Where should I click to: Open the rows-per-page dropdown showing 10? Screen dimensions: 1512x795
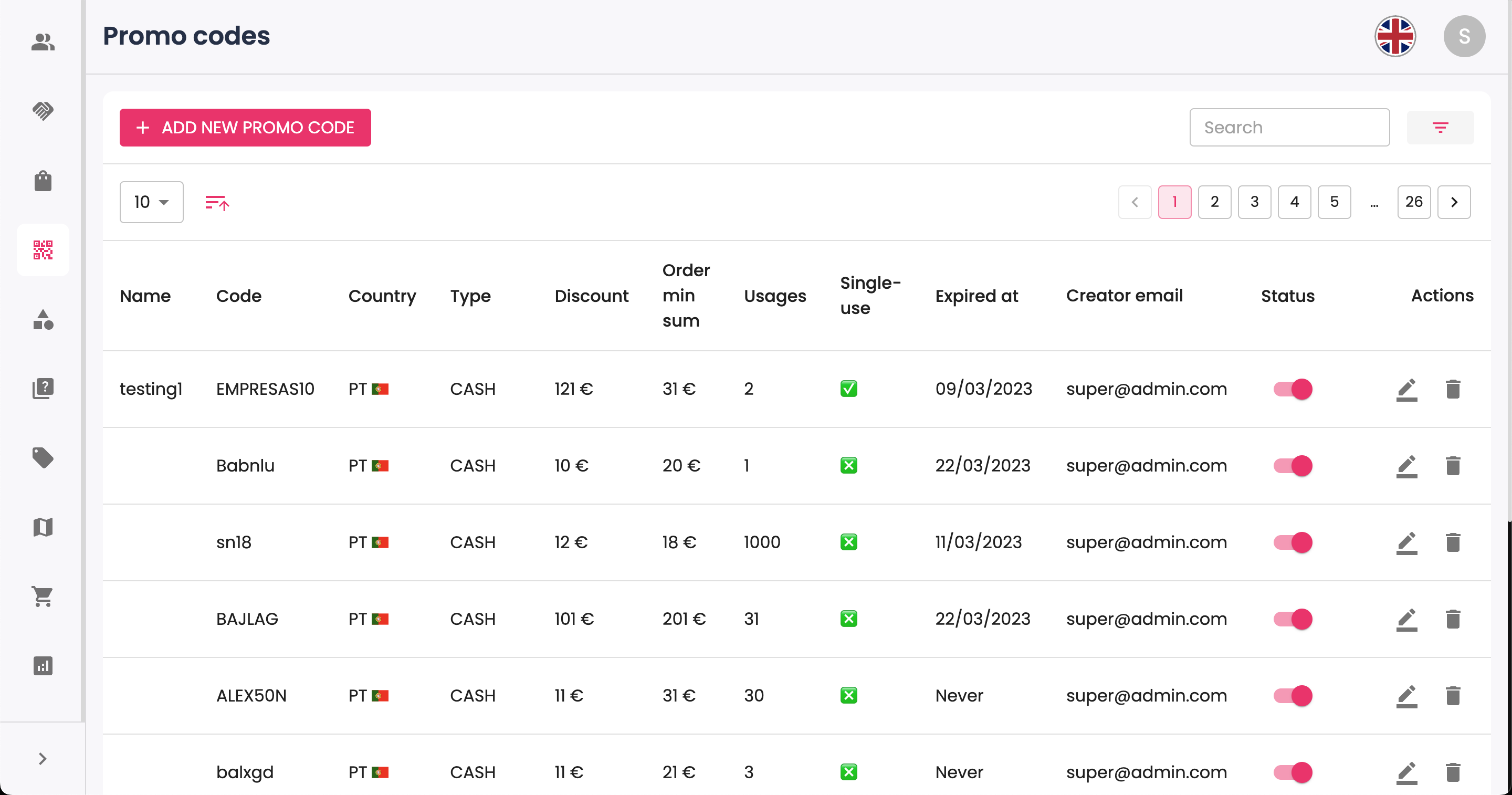coord(151,202)
